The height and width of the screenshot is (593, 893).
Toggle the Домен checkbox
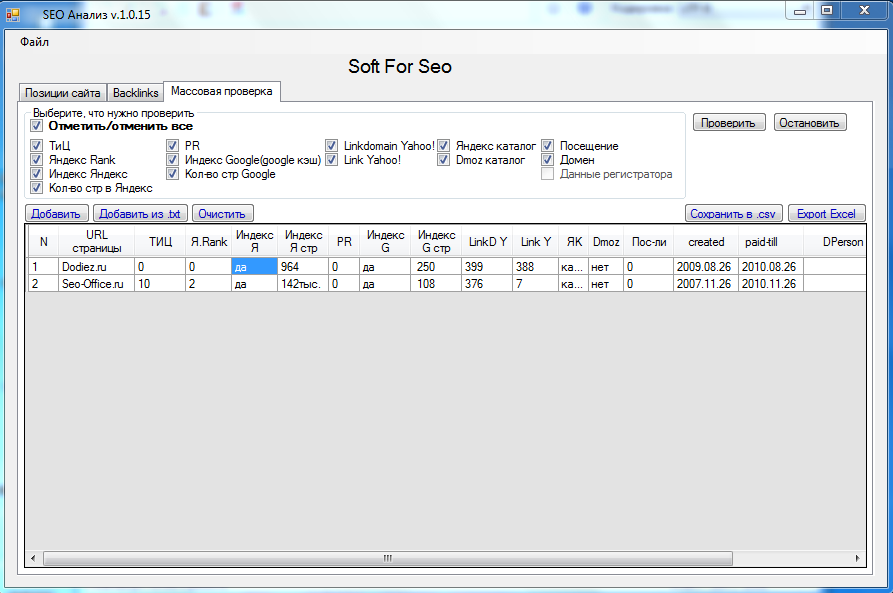(x=547, y=160)
